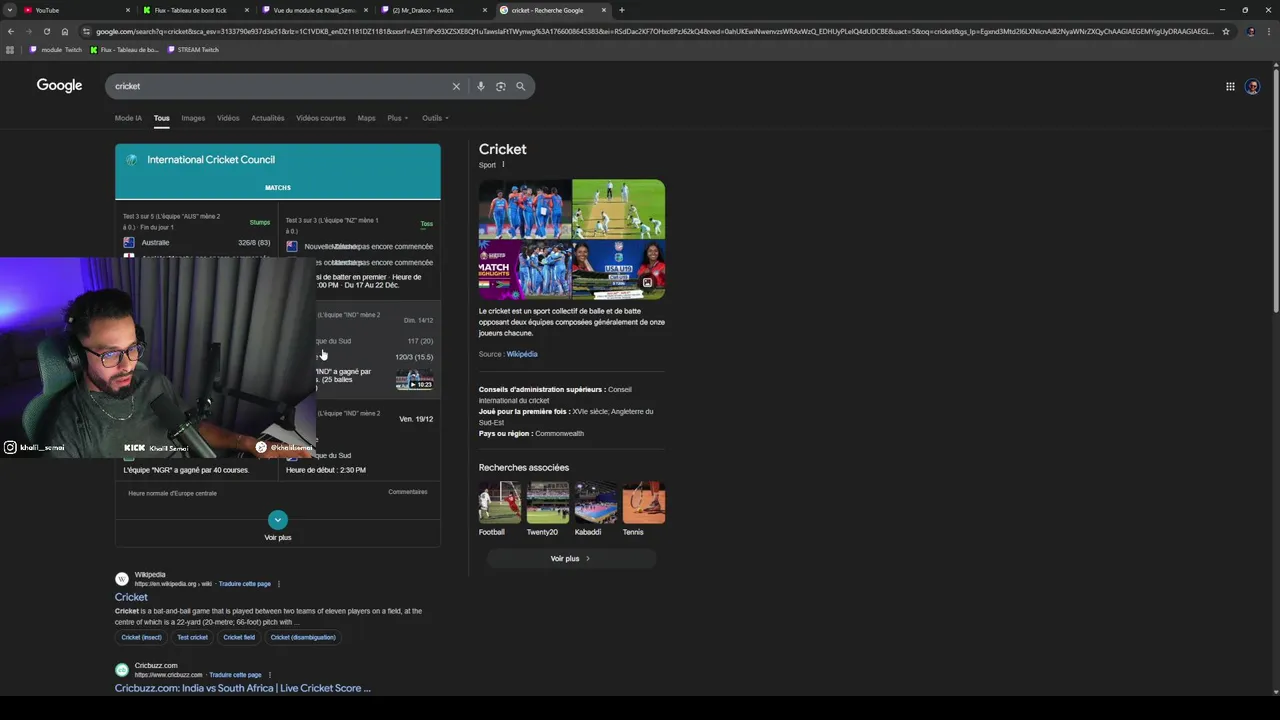The width and height of the screenshot is (1280, 720).
Task: Select the Maps search tab
Action: 366,118
